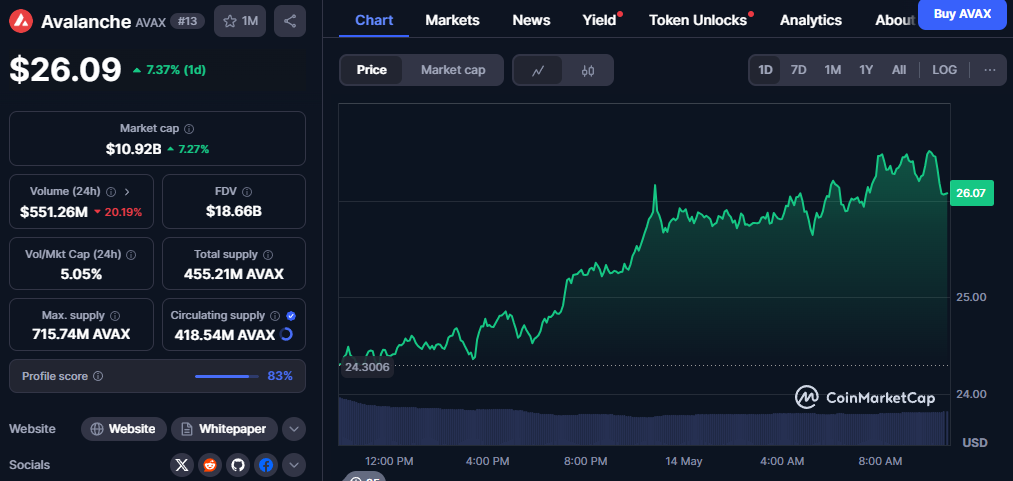Click the Max. supply info icon
This screenshot has height=481, width=1013.
(115, 316)
